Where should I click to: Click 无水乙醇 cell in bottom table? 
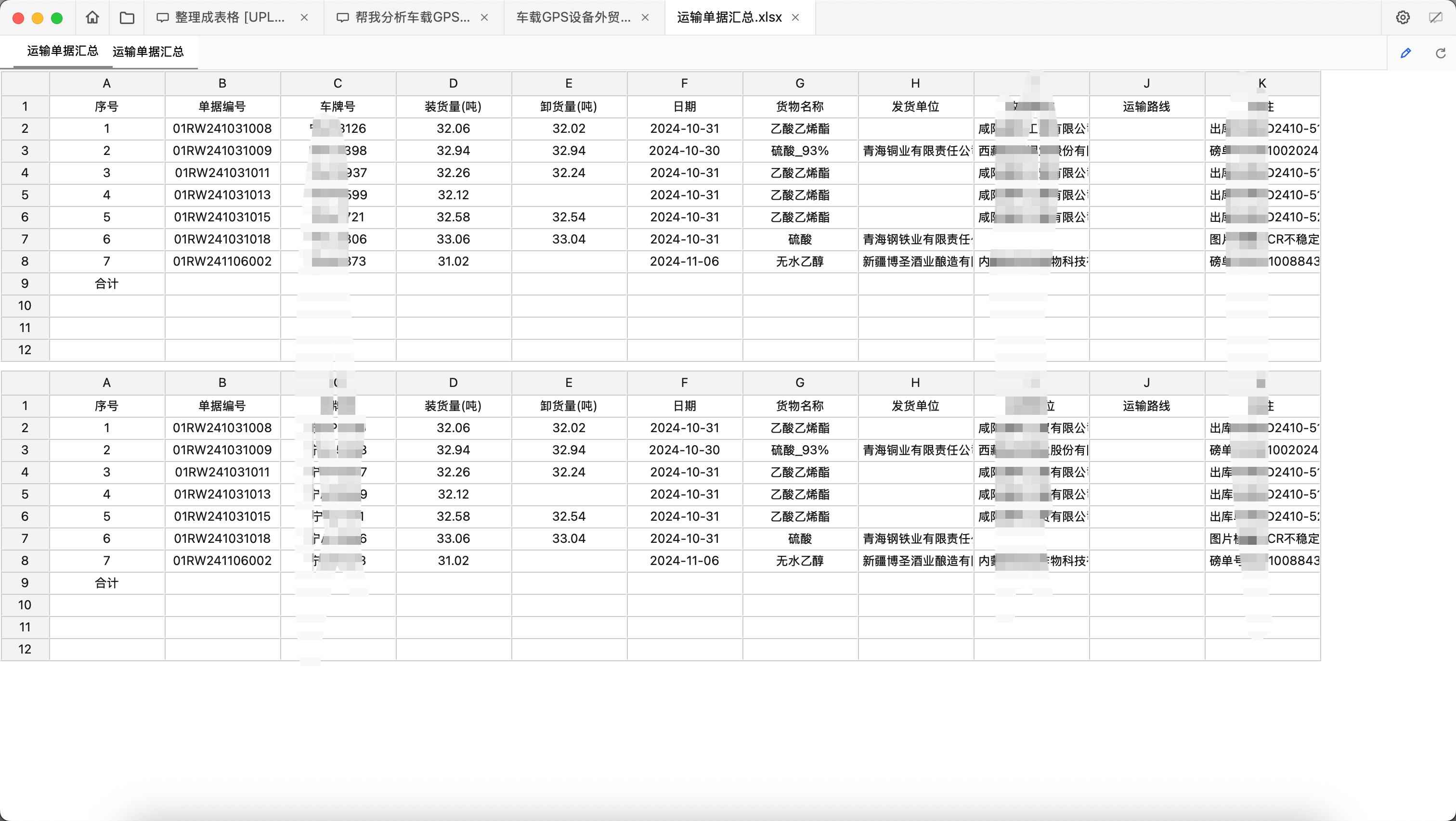800,561
